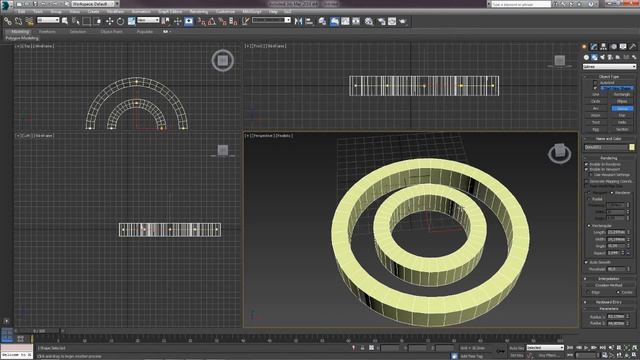The width and height of the screenshot is (640, 360).
Task: Click the Render Production teapot icon
Action: click(403, 21)
